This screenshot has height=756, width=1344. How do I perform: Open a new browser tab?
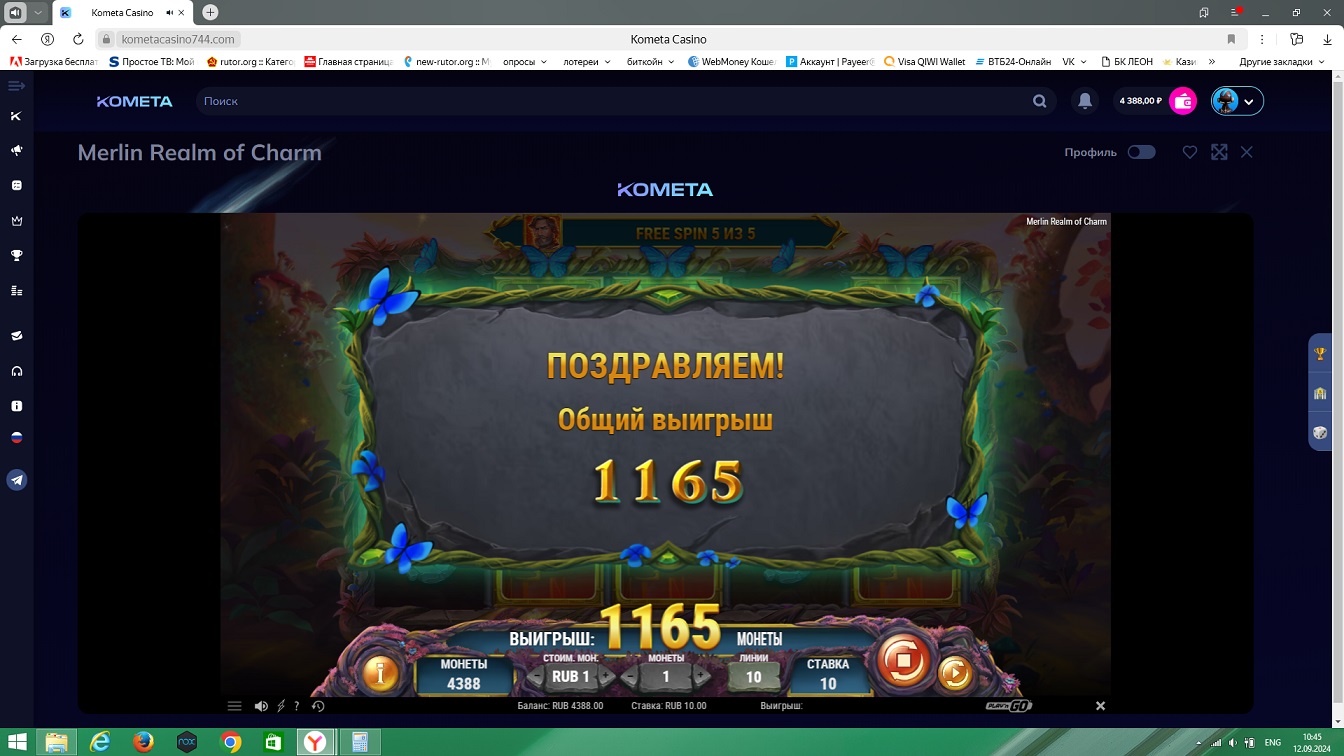click(x=210, y=13)
